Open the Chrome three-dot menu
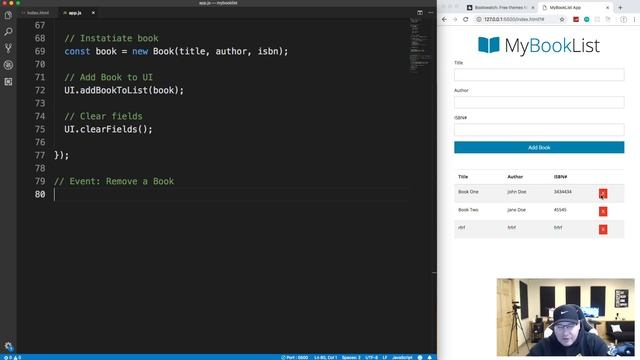Viewport: 640px width, 360px height. click(x=634, y=19)
